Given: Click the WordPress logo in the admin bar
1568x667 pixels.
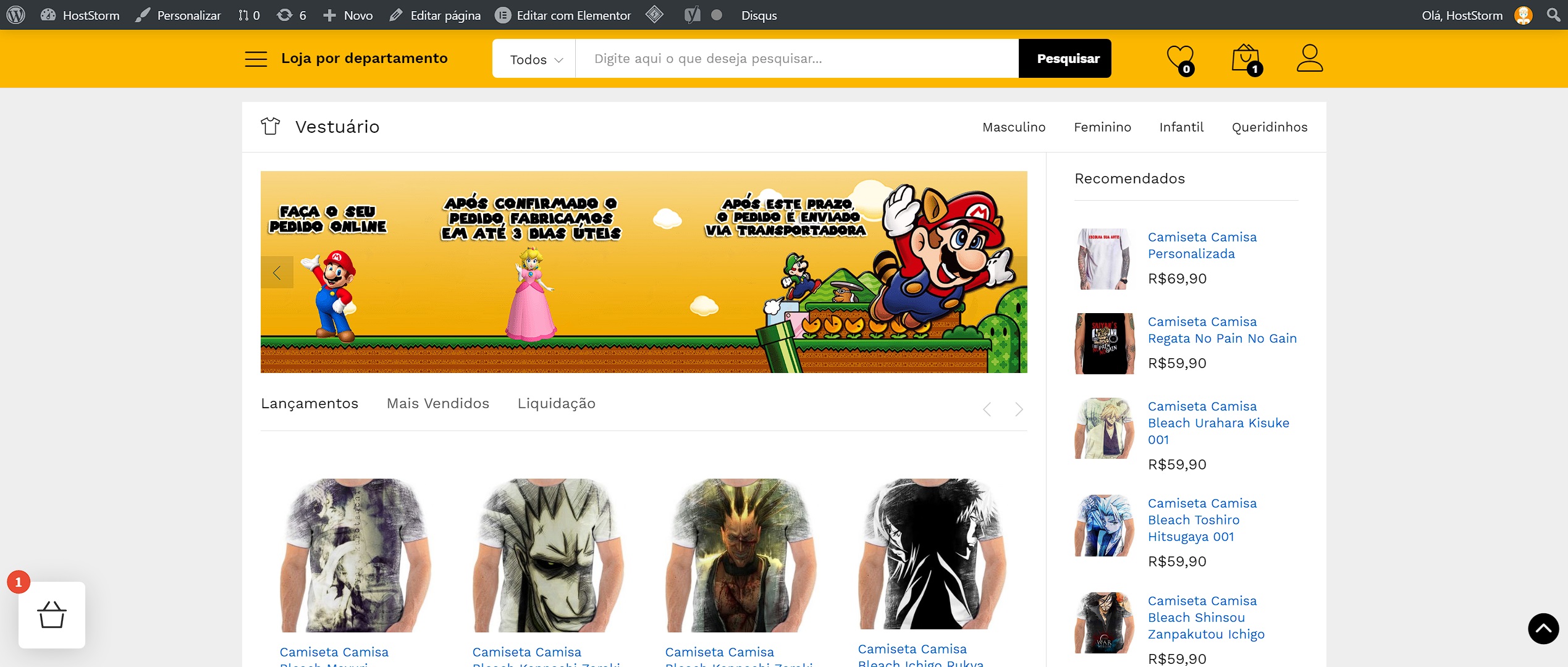Looking at the screenshot, I should pyautogui.click(x=16, y=15).
